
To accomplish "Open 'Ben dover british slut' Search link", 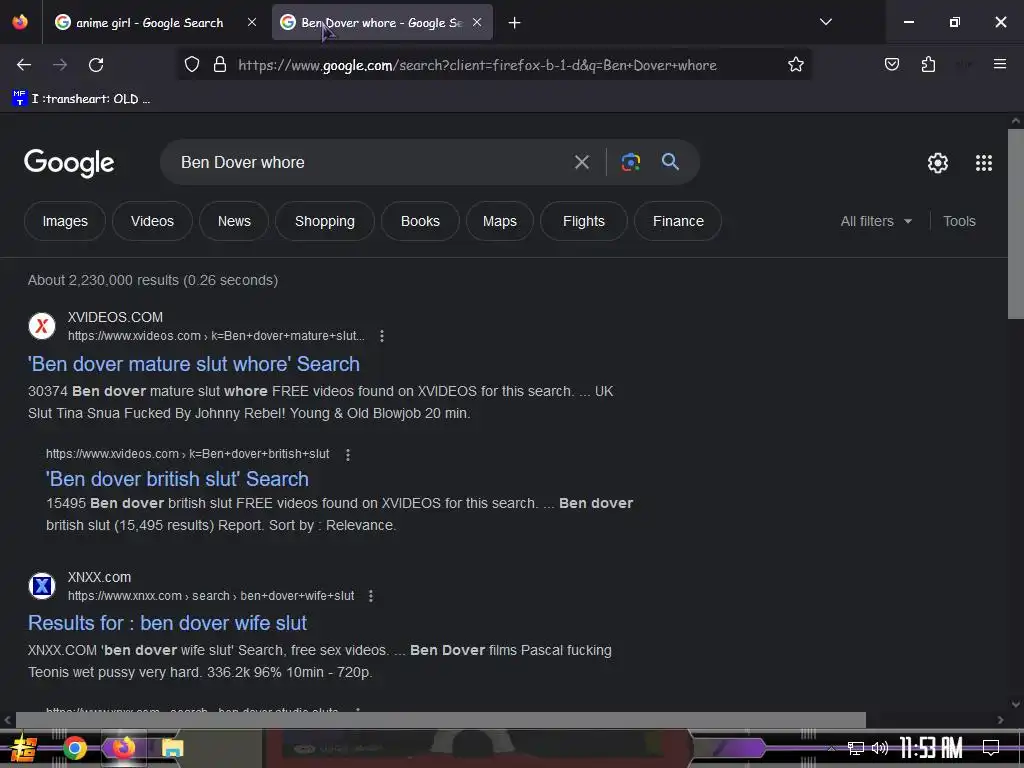I will [177, 479].
